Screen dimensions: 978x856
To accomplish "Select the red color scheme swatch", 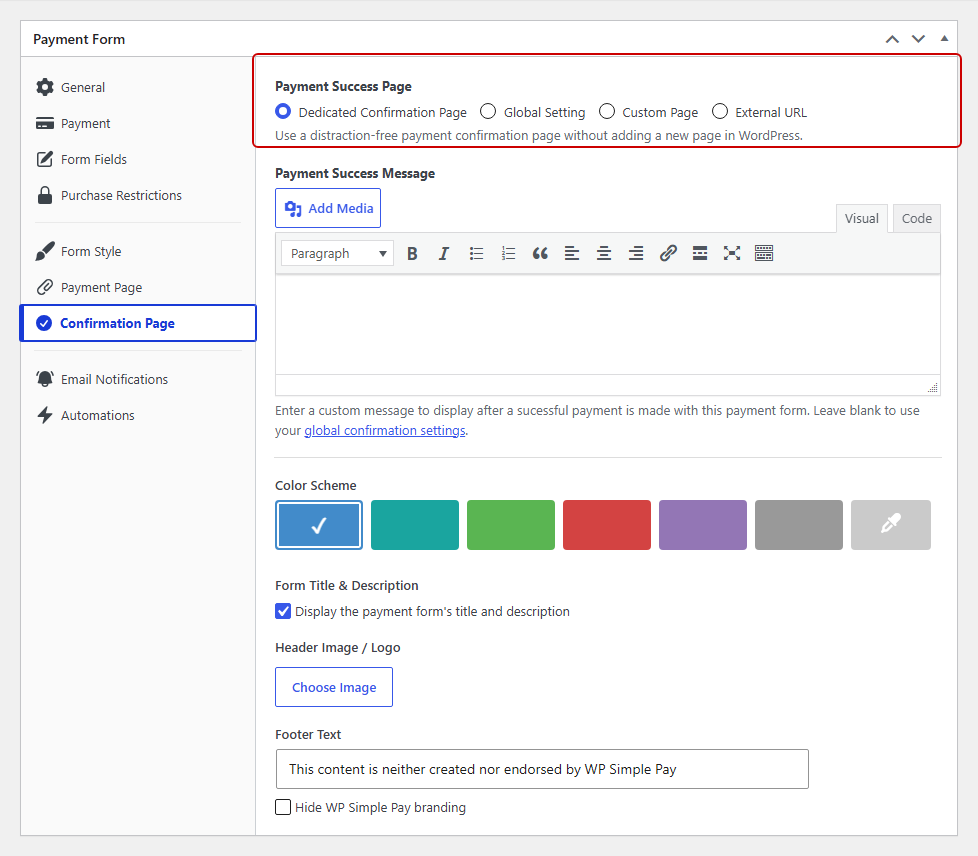I will click(x=607, y=525).
